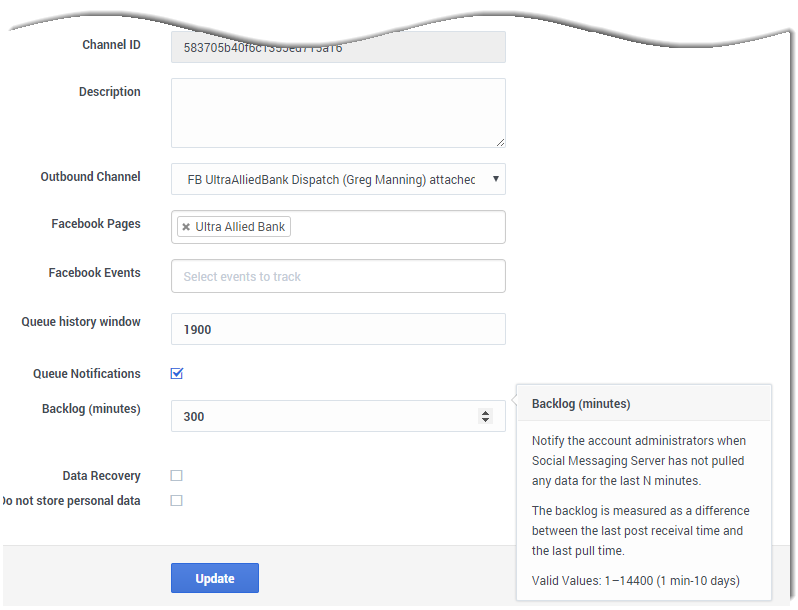This screenshot has height=610, width=798.
Task: Focus the Description text area
Action: [338, 113]
